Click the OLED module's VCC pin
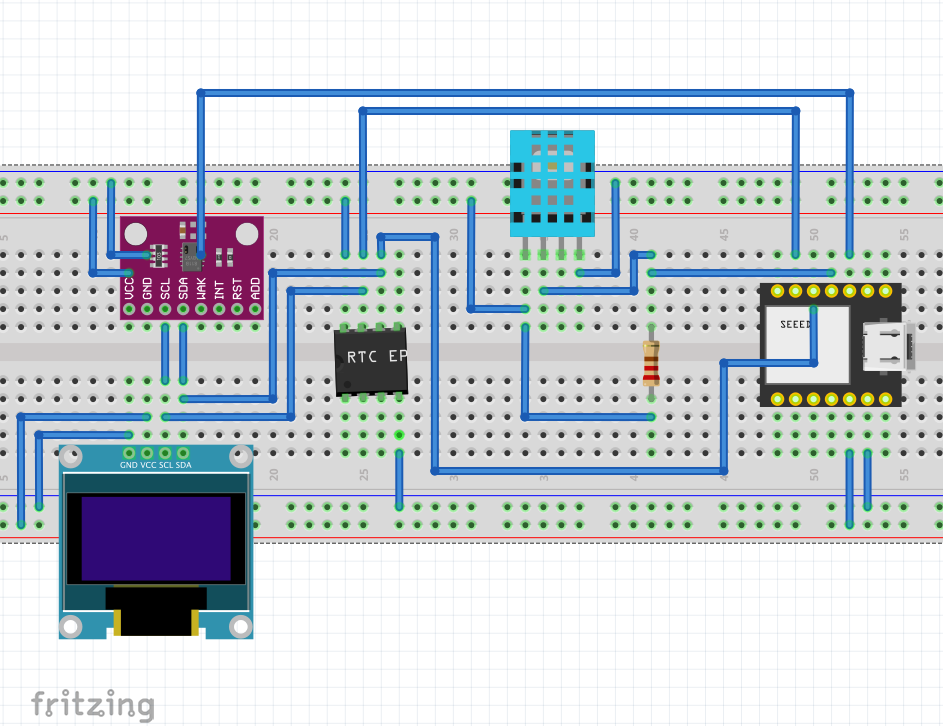The height and width of the screenshot is (726, 943). (147, 454)
